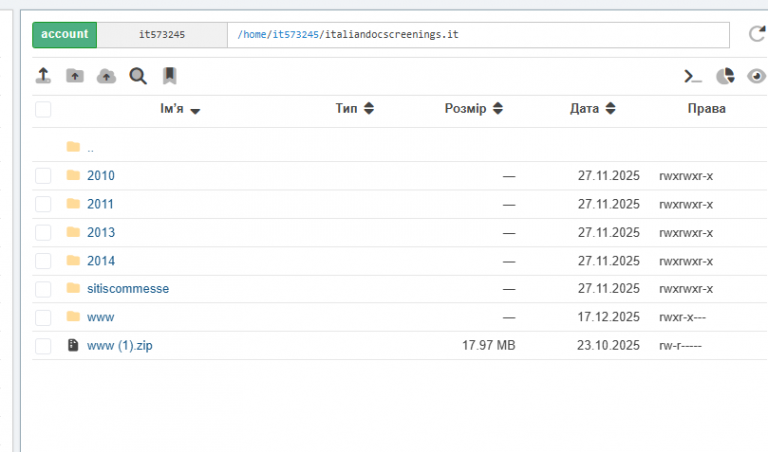The width and height of the screenshot is (768, 452).
Task: Open the www folder link
Action: 100,317
